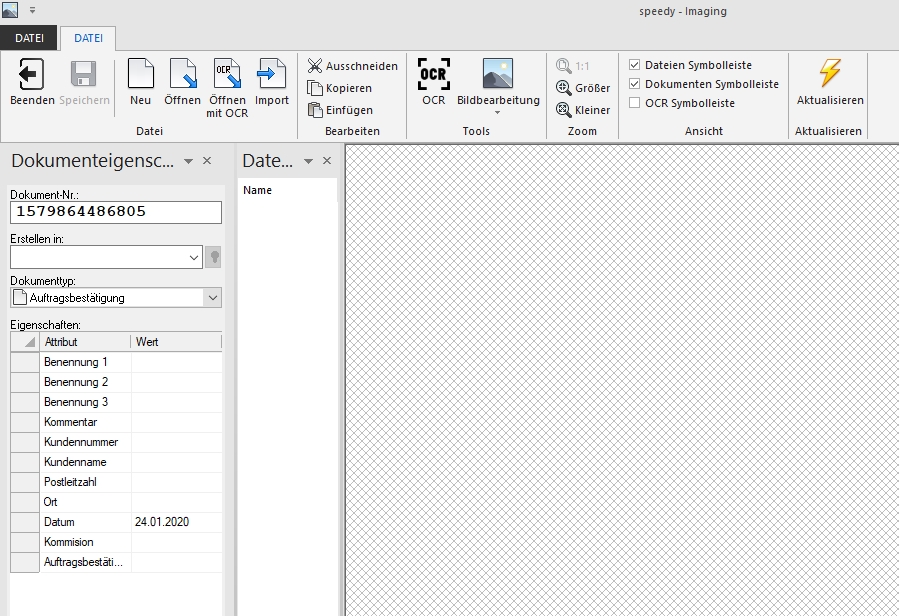Click the Import icon
Image resolution: width=899 pixels, height=616 pixels.
pos(271,75)
